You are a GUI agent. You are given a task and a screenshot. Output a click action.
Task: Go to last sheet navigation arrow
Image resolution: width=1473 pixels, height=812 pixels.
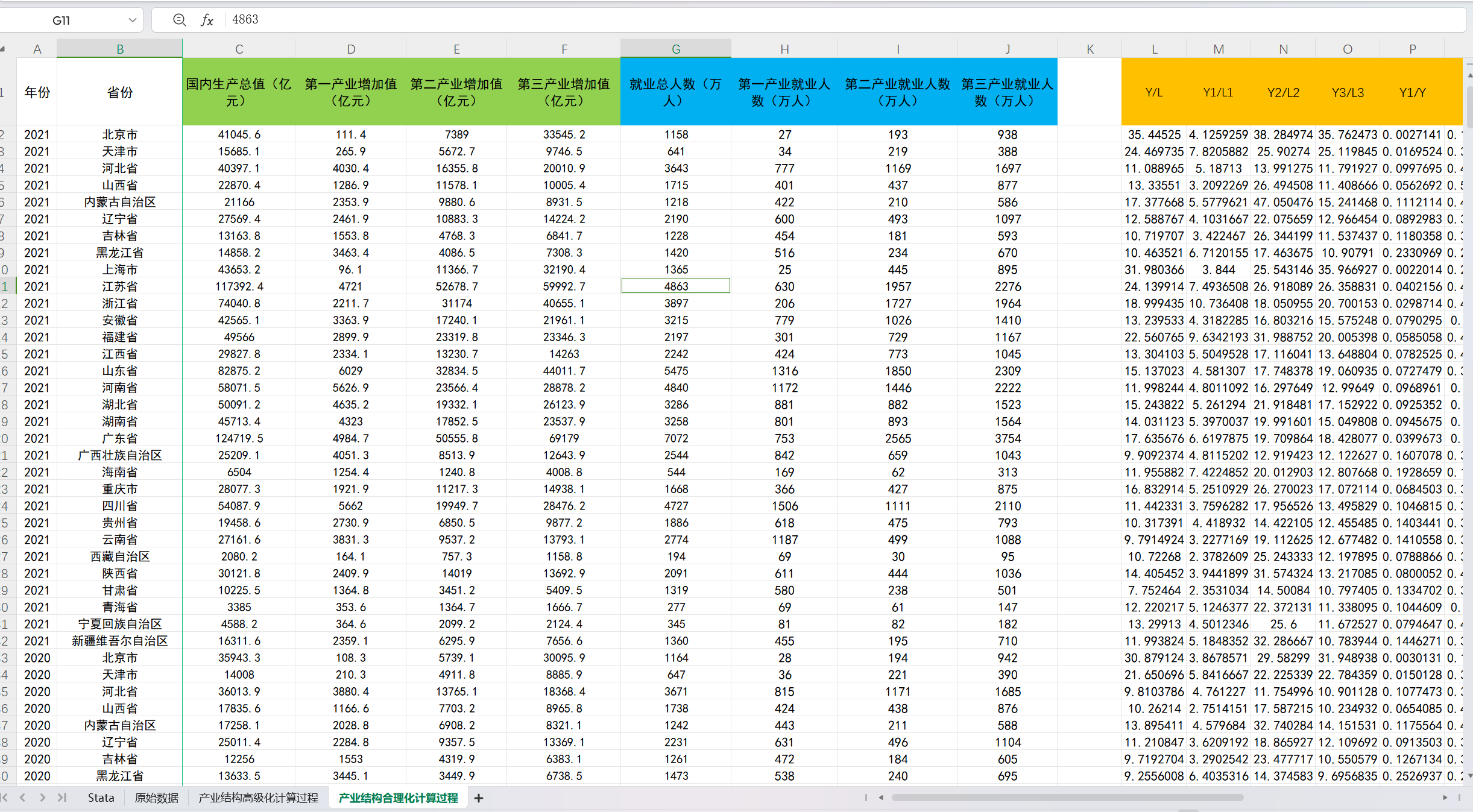pos(62,798)
